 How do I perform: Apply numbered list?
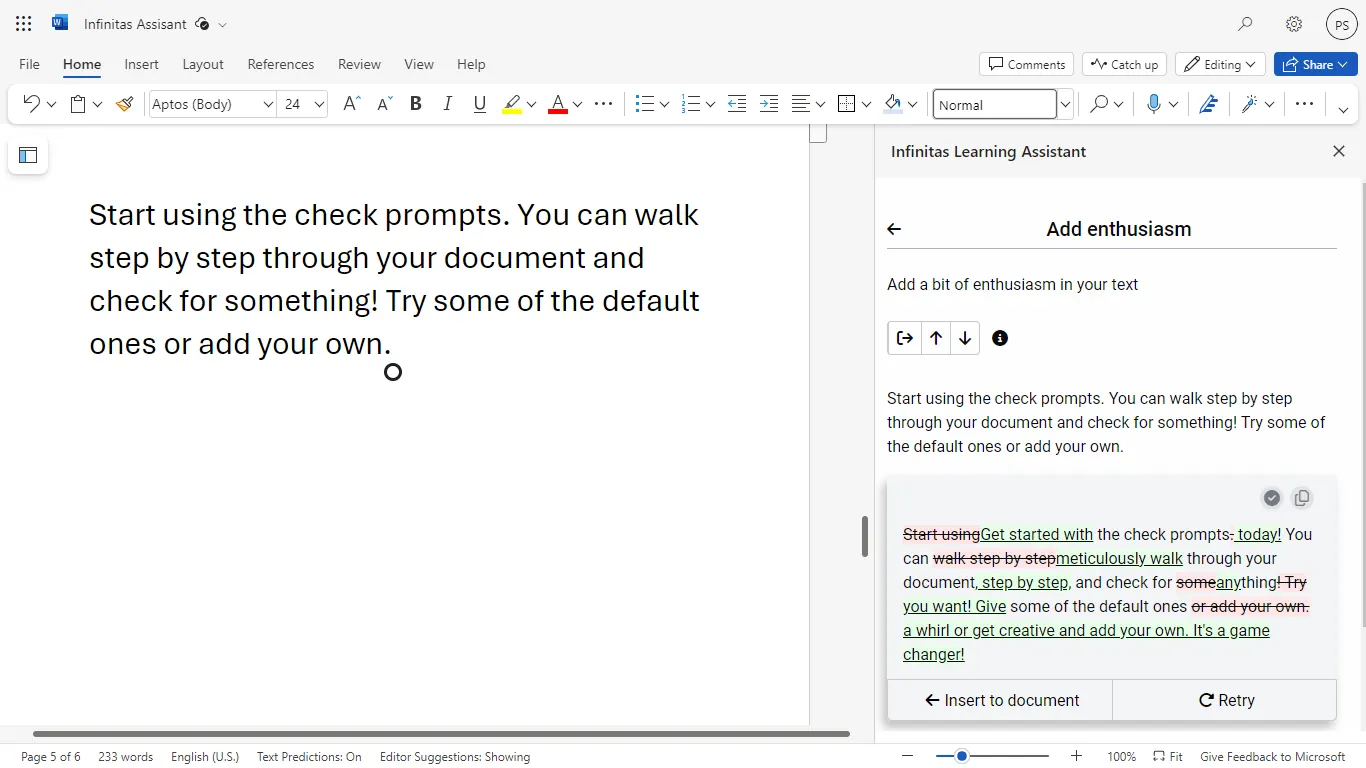click(691, 104)
